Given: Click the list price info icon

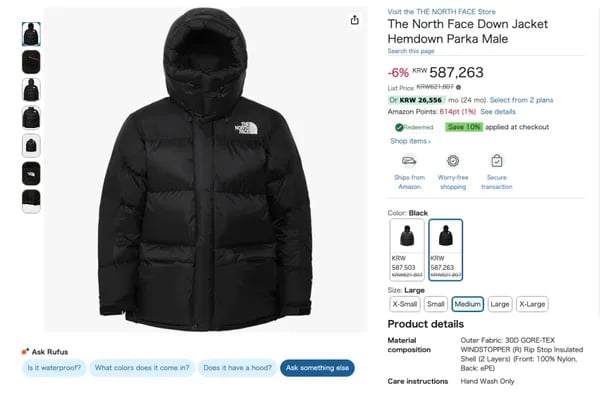Looking at the screenshot, I should 458,87.
